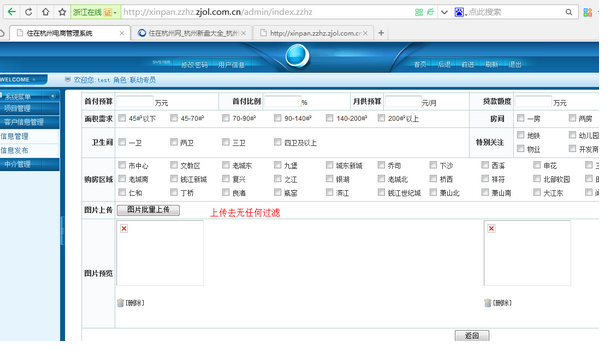Open a new tab with the plus icon

point(381,33)
